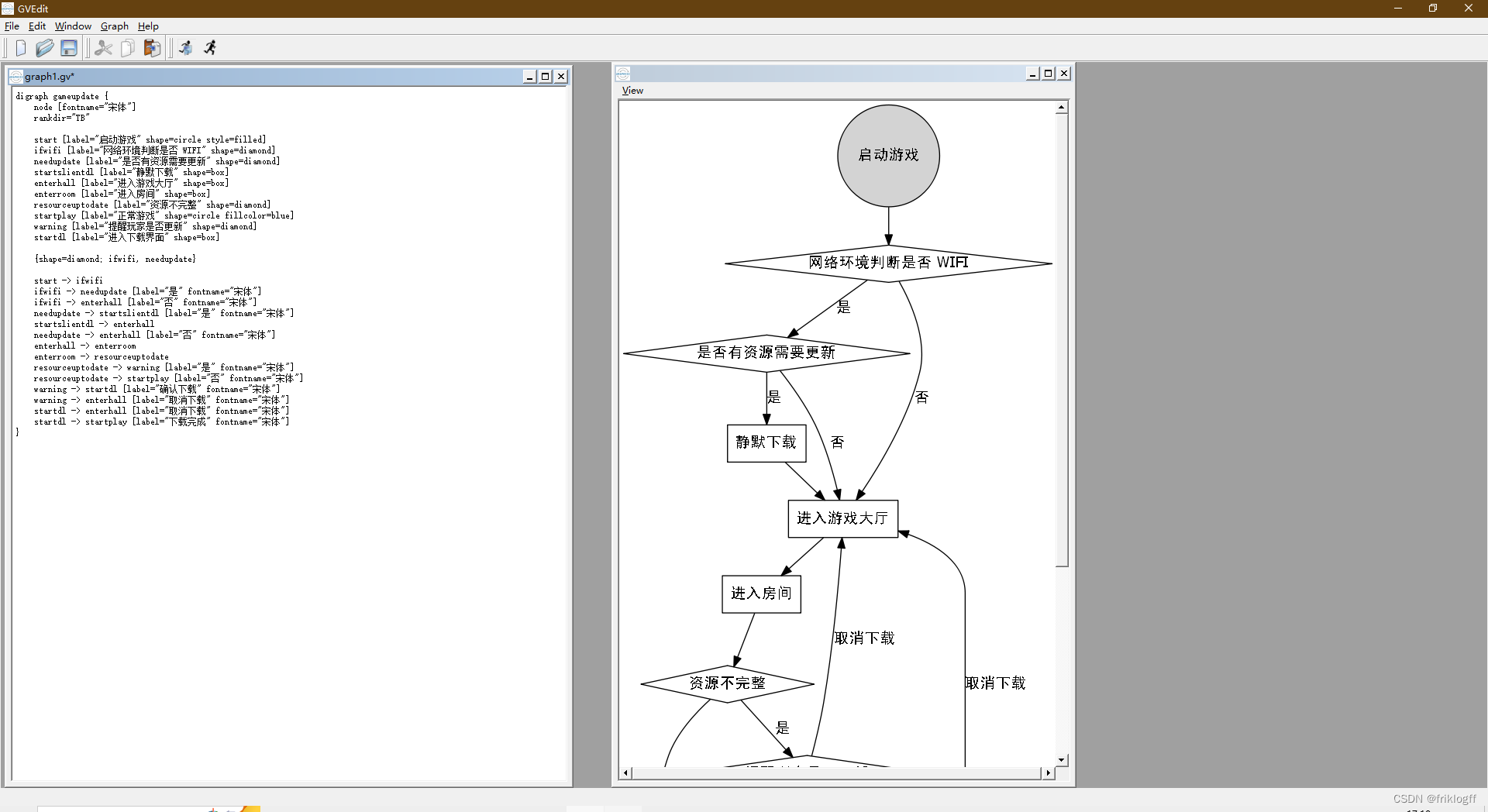The height and width of the screenshot is (812, 1488).
Task: Click the 启动游戏 circle node in graph
Action: (x=888, y=156)
